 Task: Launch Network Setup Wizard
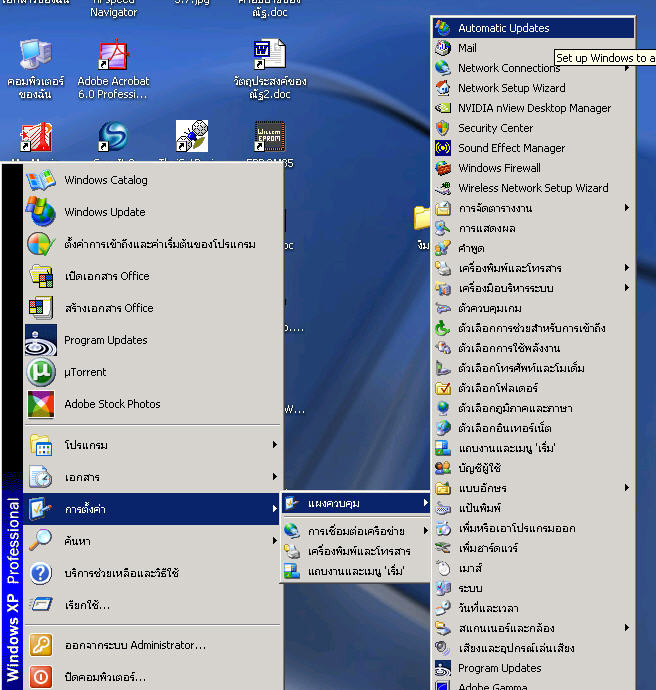533,88
